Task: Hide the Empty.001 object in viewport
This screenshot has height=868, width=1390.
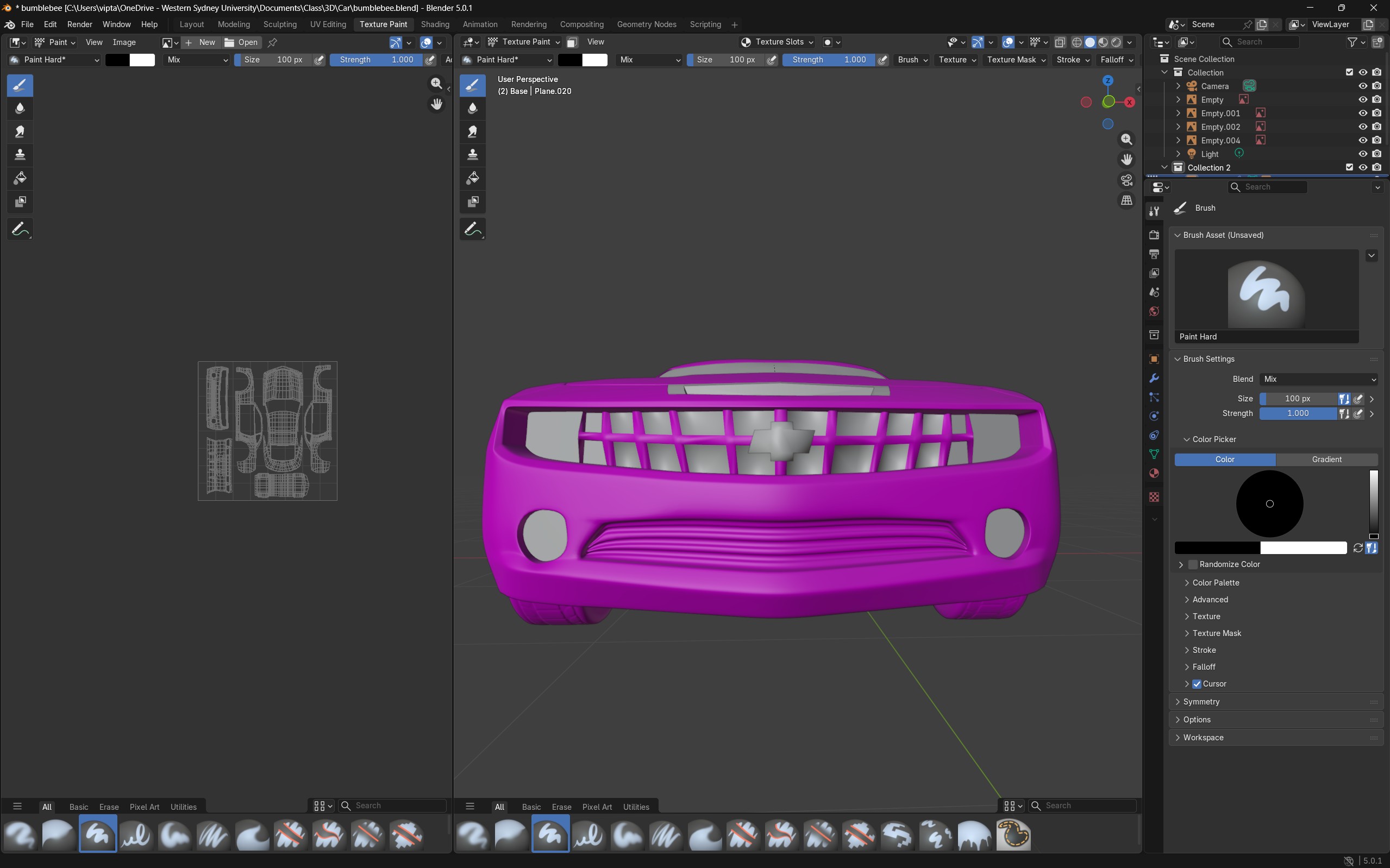Action: (x=1362, y=113)
